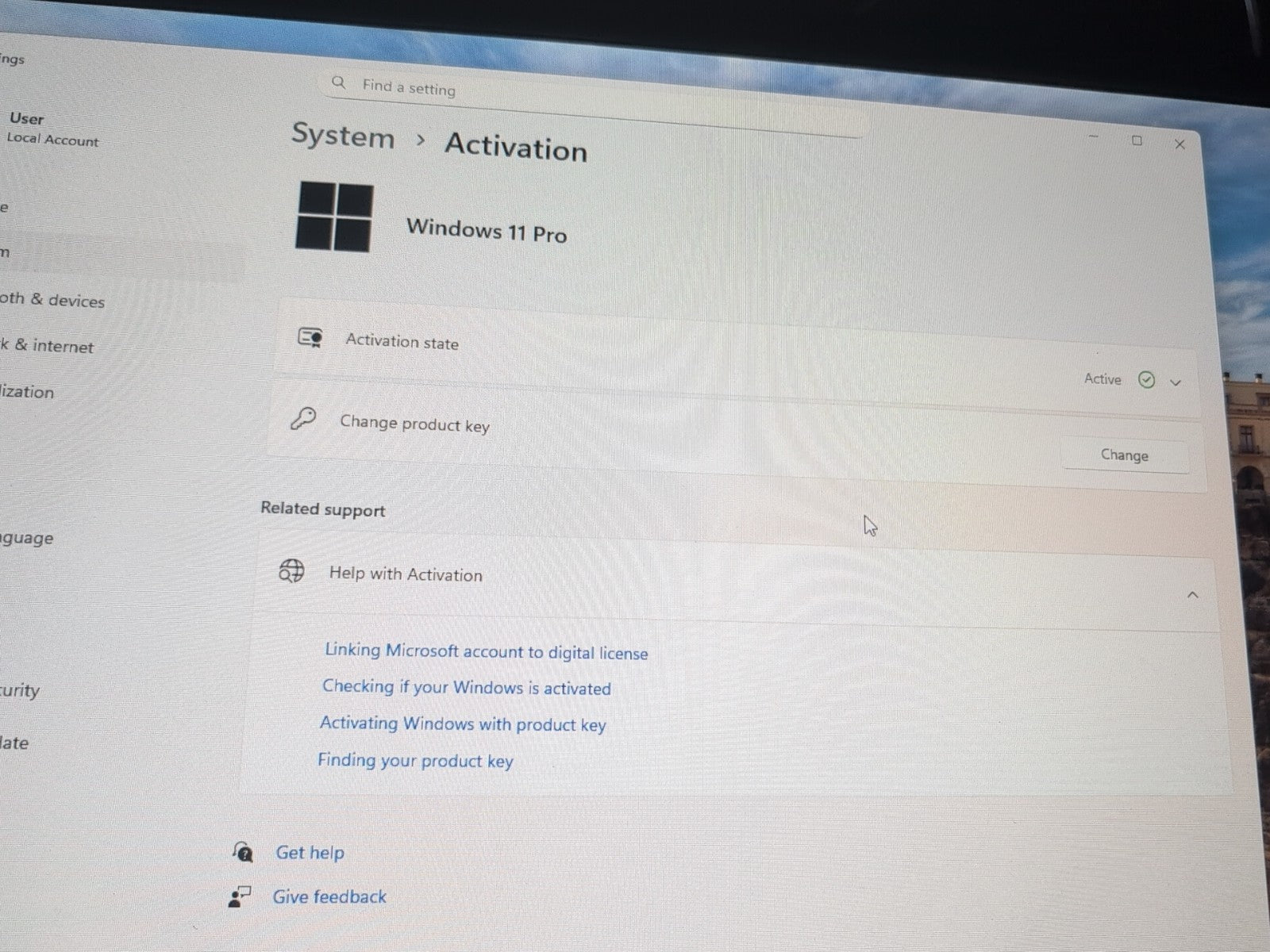Select Privacy & security in sidebar
This screenshot has height=952, width=1270.
tap(20, 690)
